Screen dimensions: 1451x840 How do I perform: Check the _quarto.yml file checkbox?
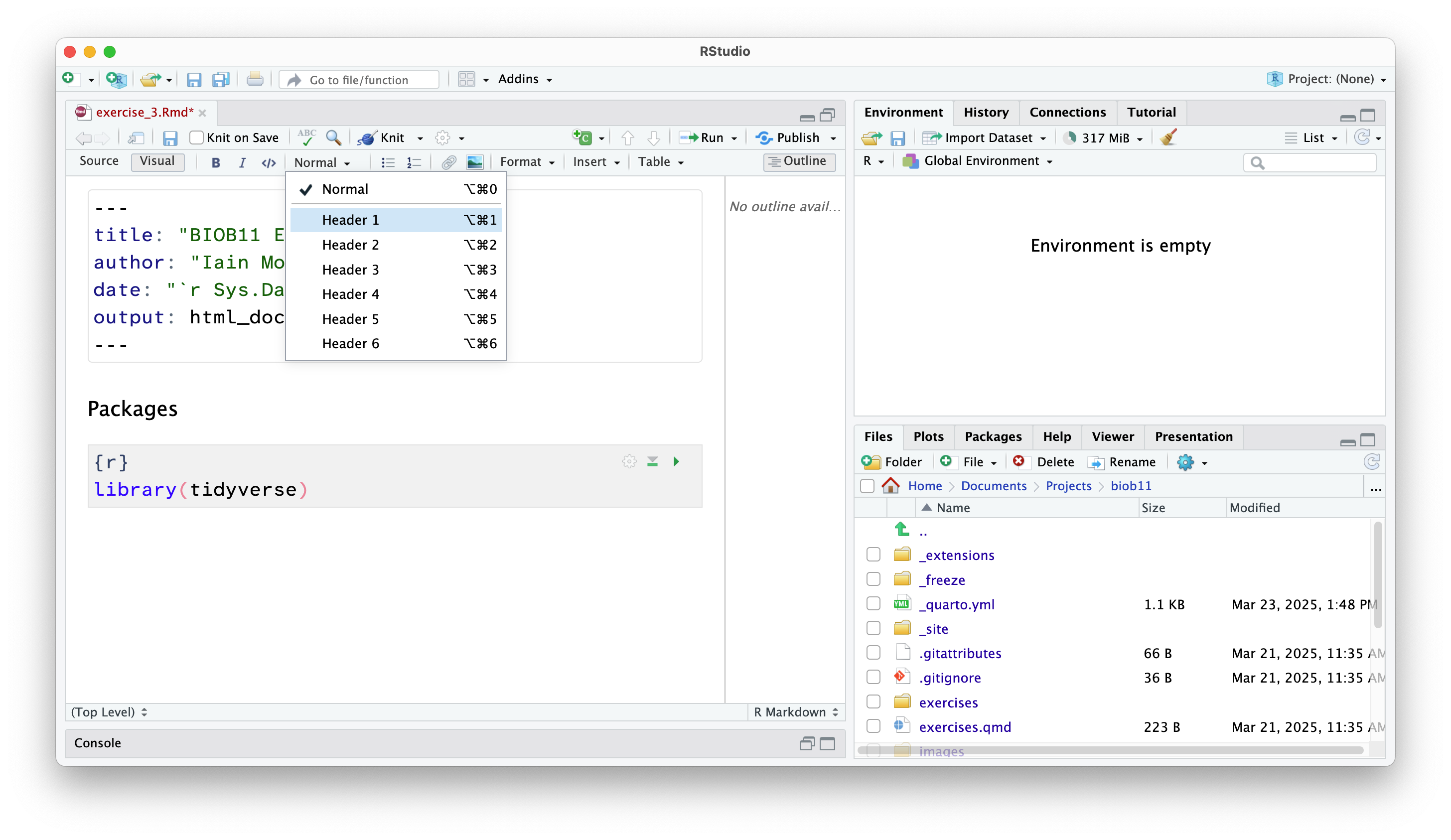click(x=873, y=604)
